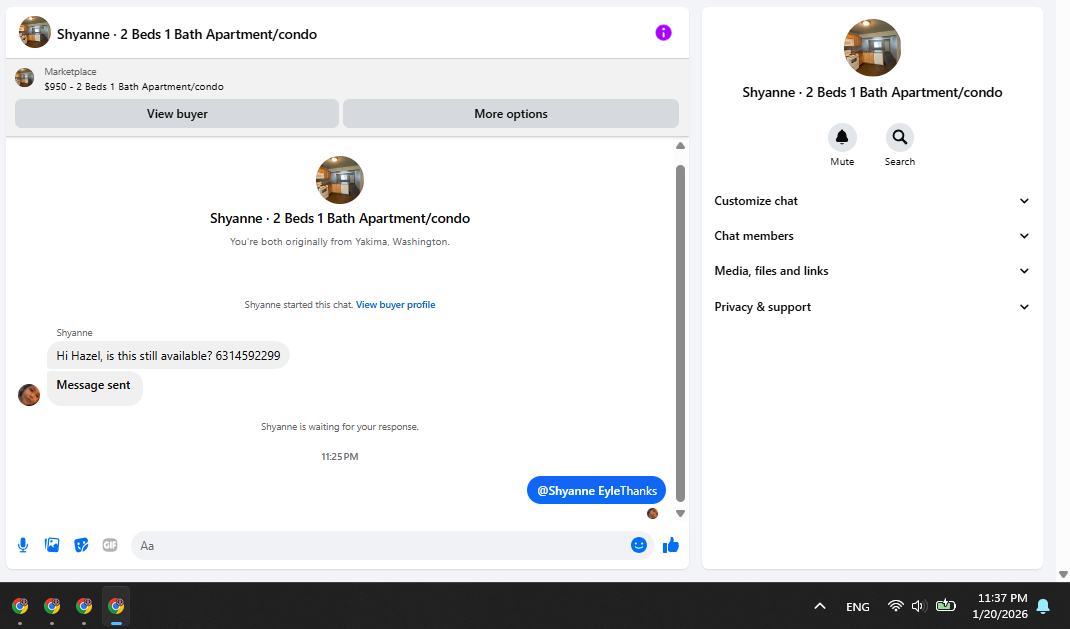Click the chat scrollbar thumb
The height and width of the screenshot is (629, 1070).
(680, 333)
